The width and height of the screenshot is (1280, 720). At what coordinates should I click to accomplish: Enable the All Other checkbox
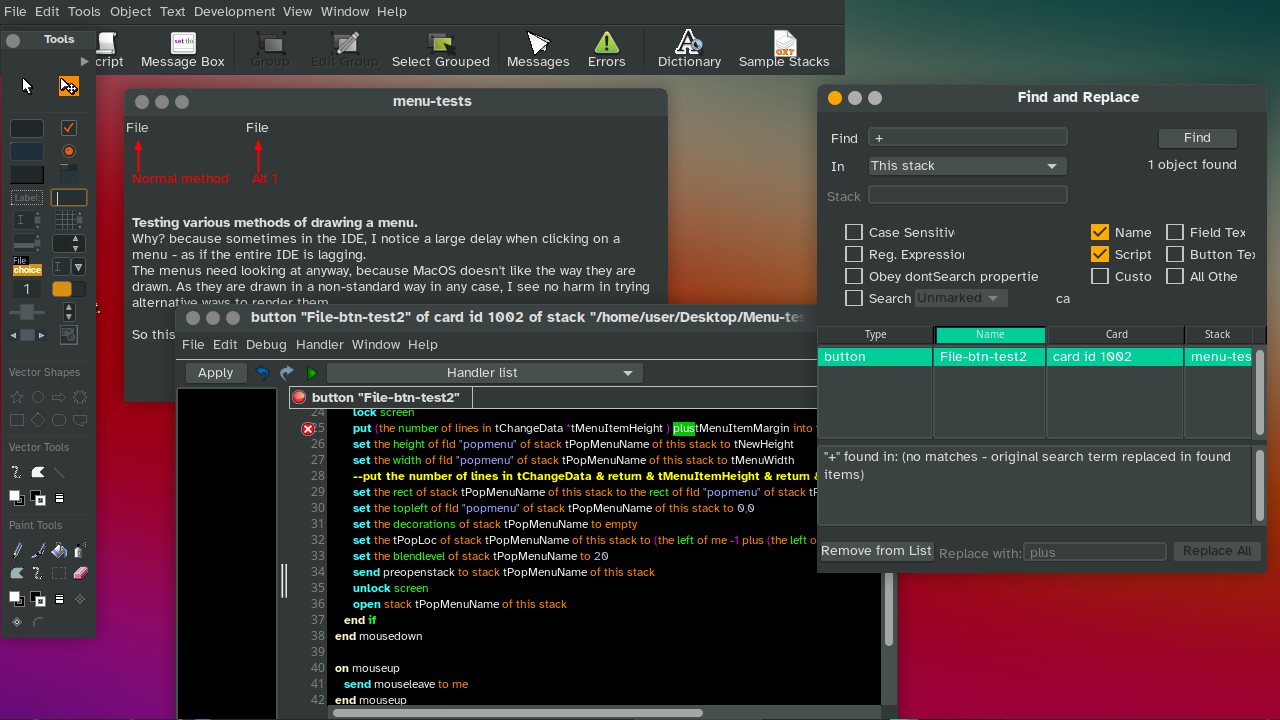1175,276
